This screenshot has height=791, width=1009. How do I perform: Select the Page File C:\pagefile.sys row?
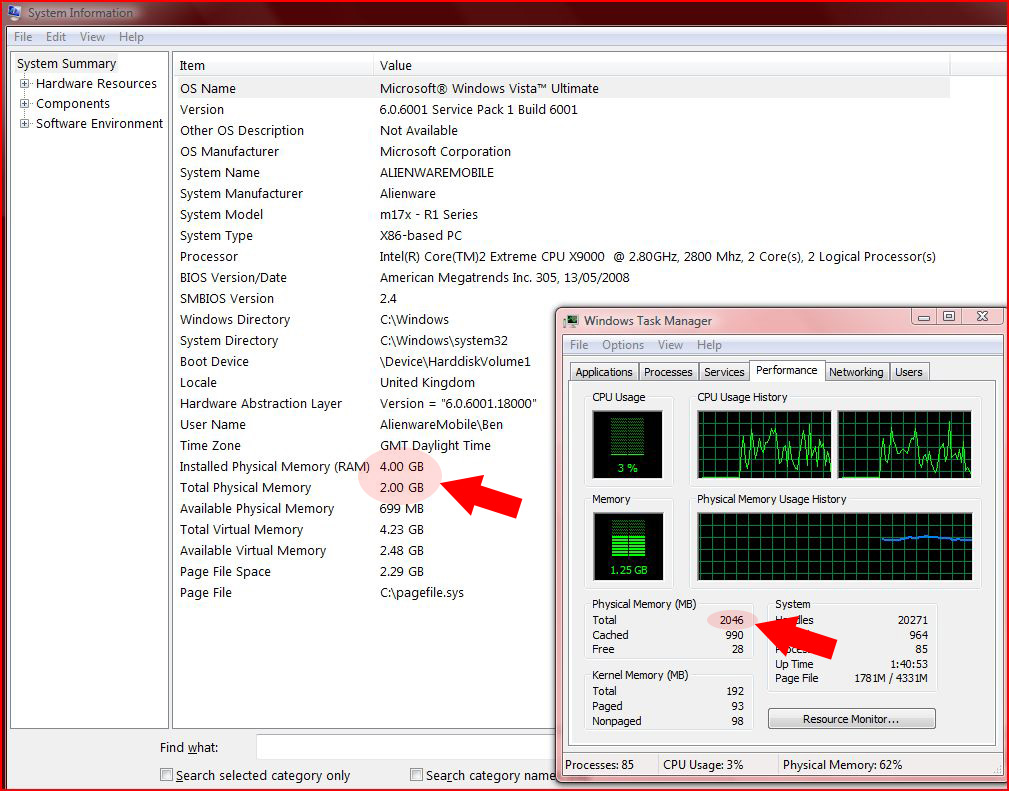pyautogui.click(x=364, y=593)
